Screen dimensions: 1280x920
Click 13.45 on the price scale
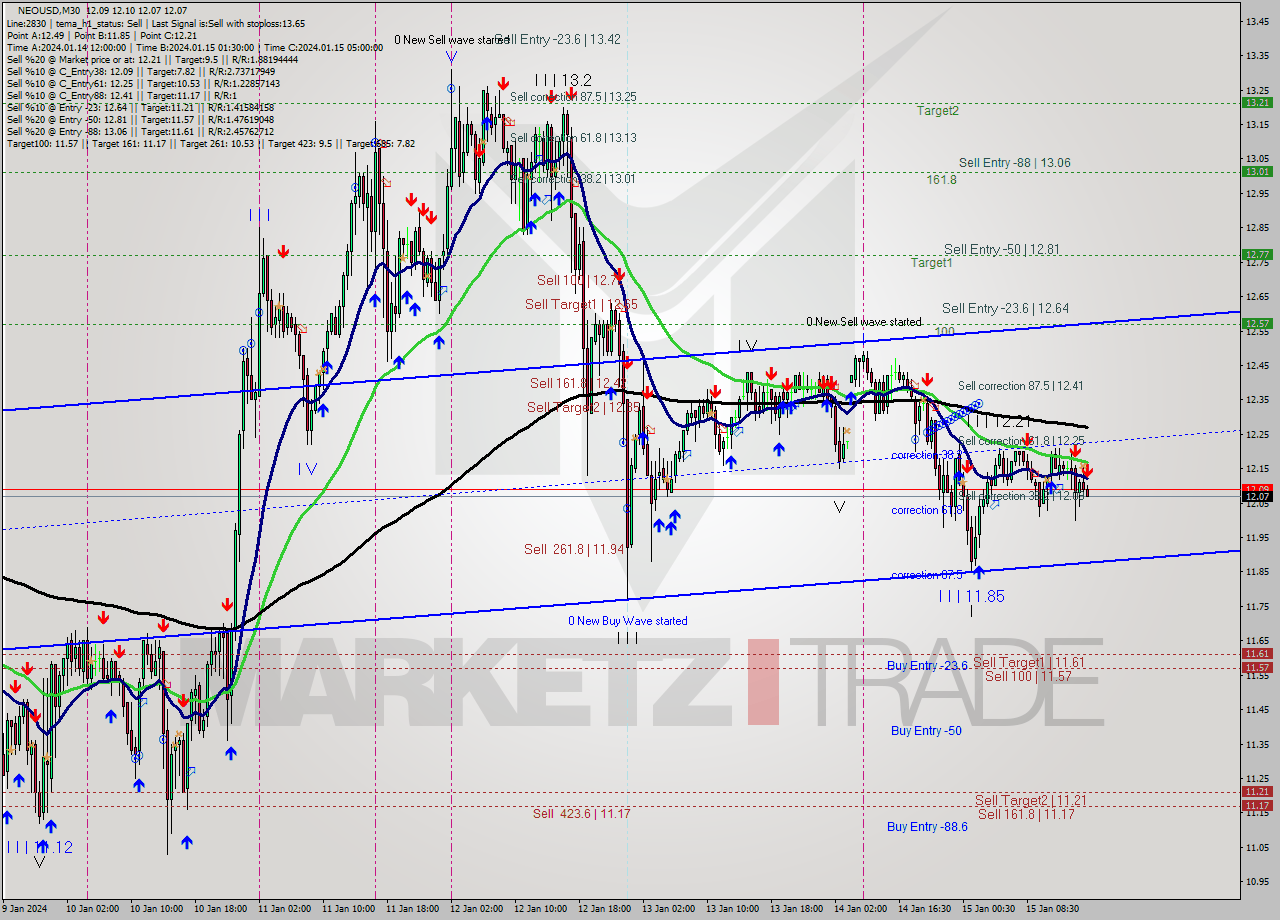tap(1255, 21)
